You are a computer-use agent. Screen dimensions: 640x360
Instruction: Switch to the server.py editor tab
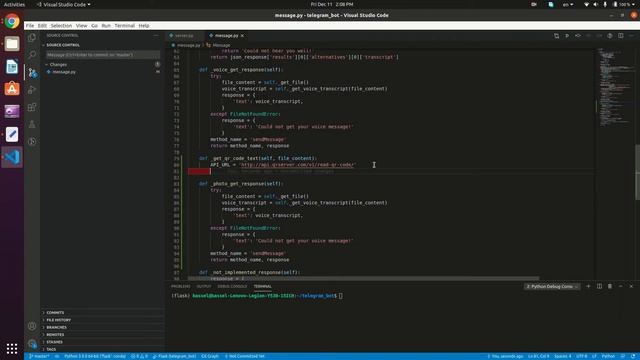point(184,36)
